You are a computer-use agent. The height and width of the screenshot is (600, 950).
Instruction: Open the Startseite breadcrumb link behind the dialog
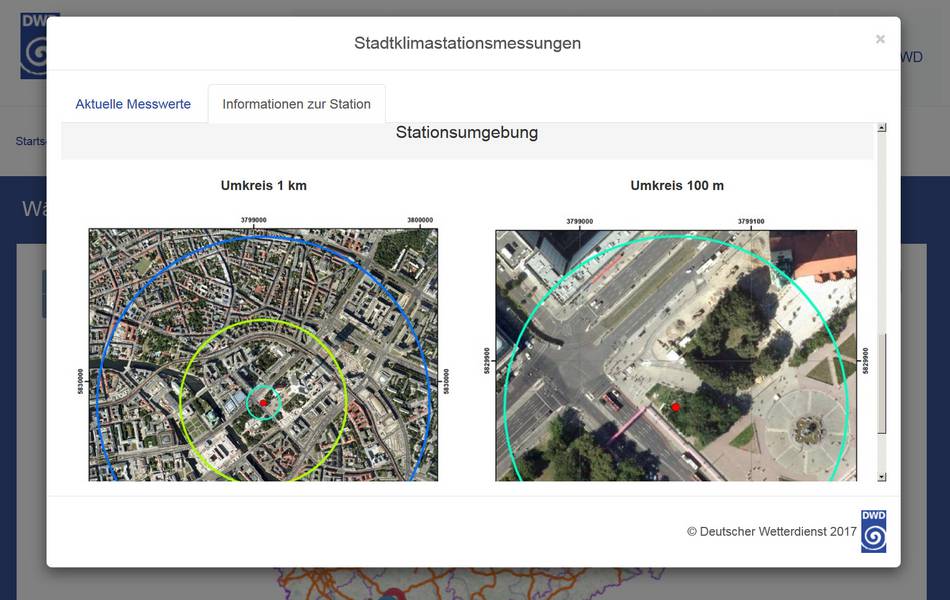click(x=30, y=141)
